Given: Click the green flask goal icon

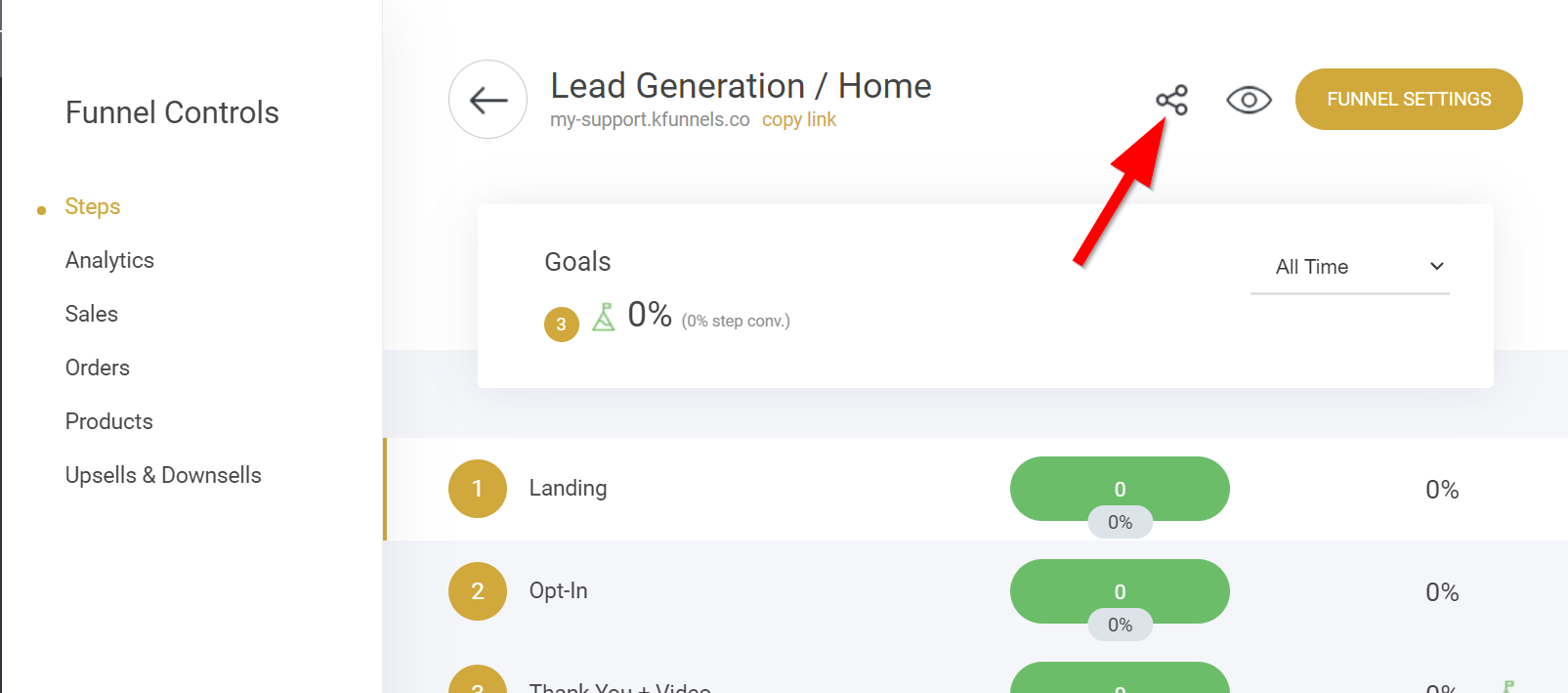Looking at the screenshot, I should [x=604, y=317].
